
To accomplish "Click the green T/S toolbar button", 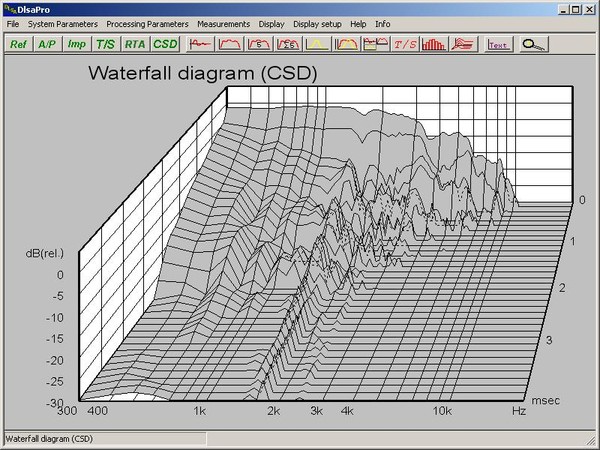I will point(106,44).
